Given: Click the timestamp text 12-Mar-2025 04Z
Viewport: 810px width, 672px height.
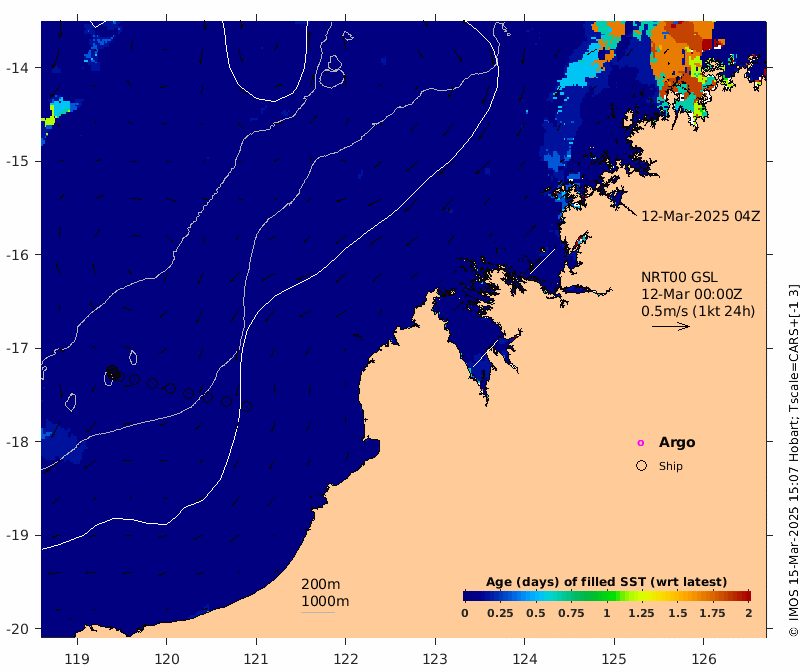Looking at the screenshot, I should pos(700,216).
